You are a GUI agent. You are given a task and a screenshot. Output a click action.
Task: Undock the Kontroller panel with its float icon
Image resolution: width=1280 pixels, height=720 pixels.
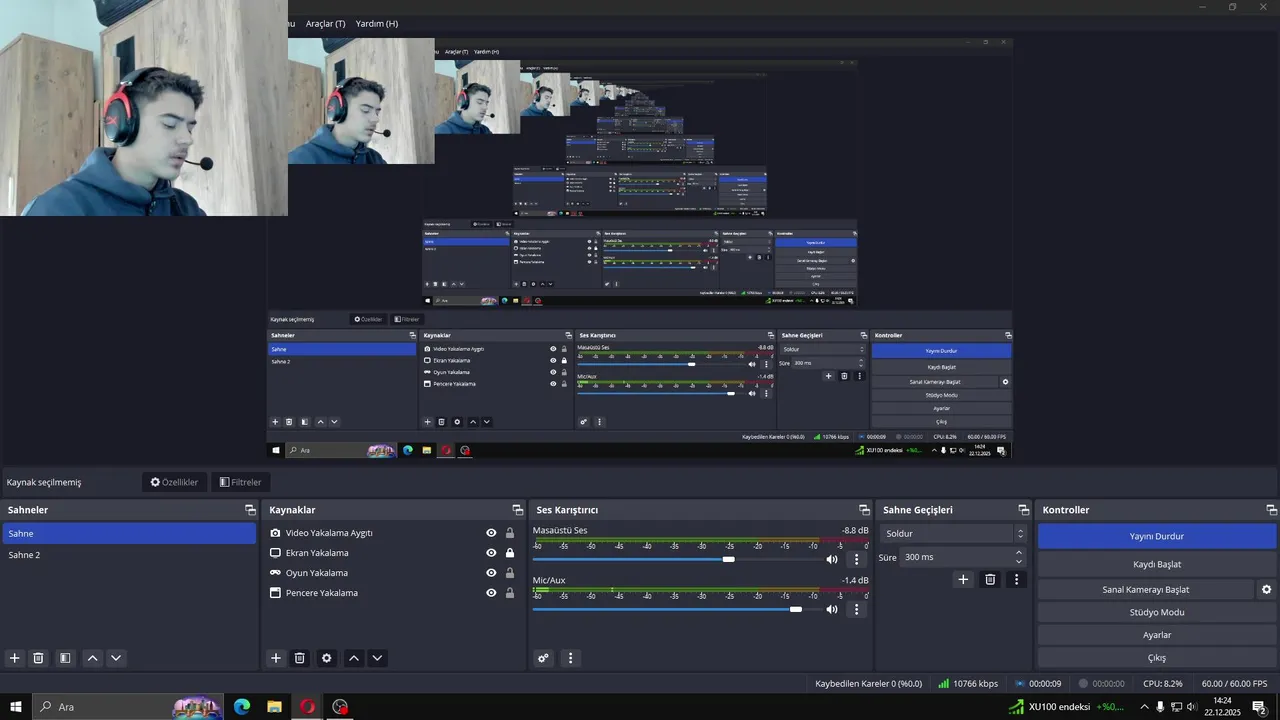click(x=1272, y=510)
